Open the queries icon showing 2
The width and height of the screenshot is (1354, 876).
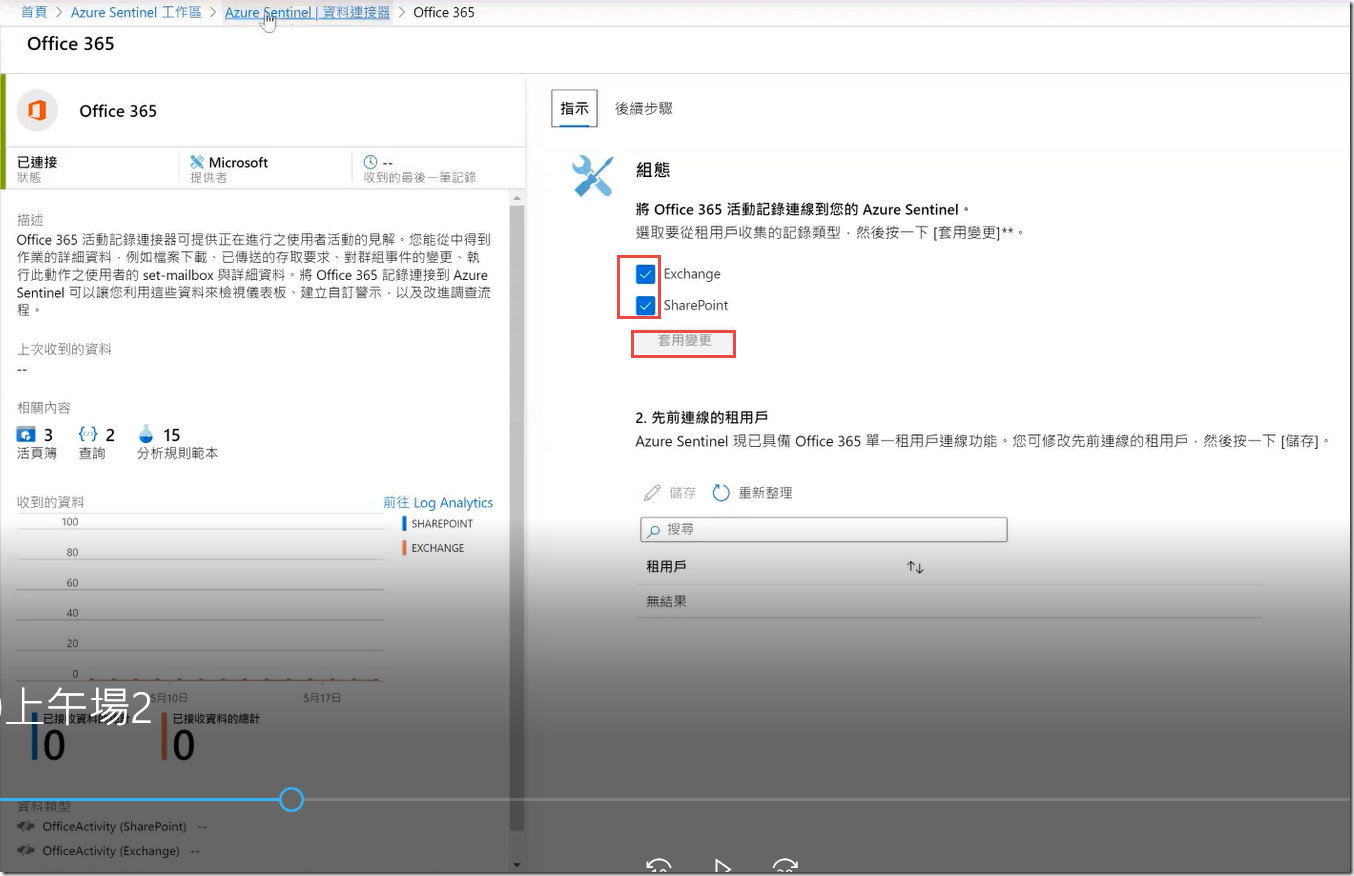coord(87,434)
